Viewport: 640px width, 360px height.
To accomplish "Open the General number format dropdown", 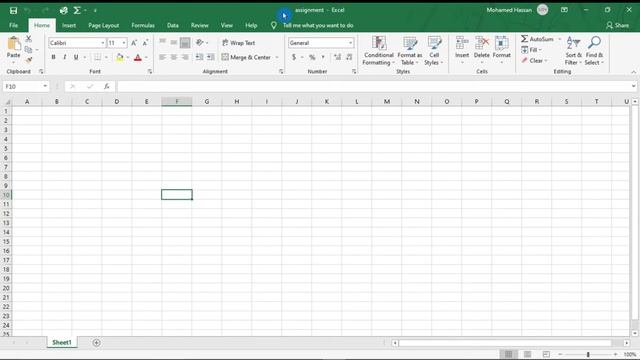I will (351, 43).
